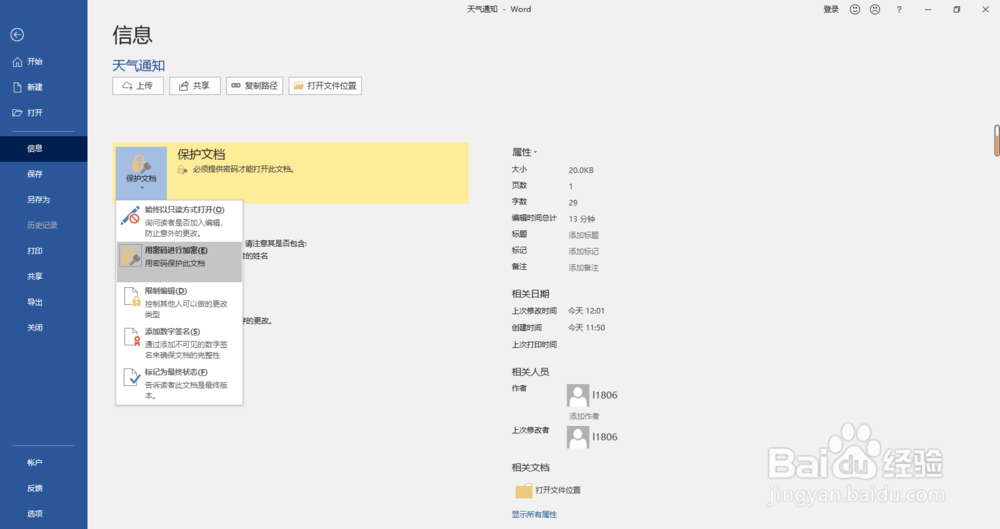Click the 上传 button

click(138, 86)
